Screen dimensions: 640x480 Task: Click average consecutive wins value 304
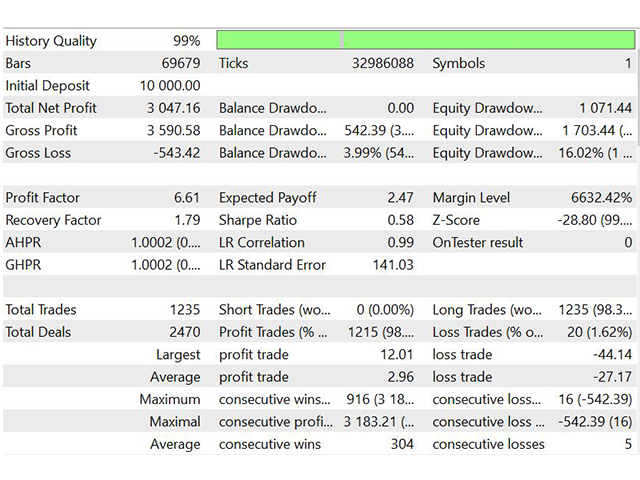(x=402, y=444)
